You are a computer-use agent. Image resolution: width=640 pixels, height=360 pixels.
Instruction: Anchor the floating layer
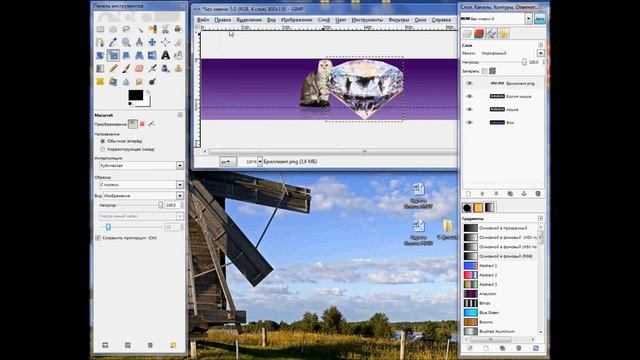pos(524,193)
